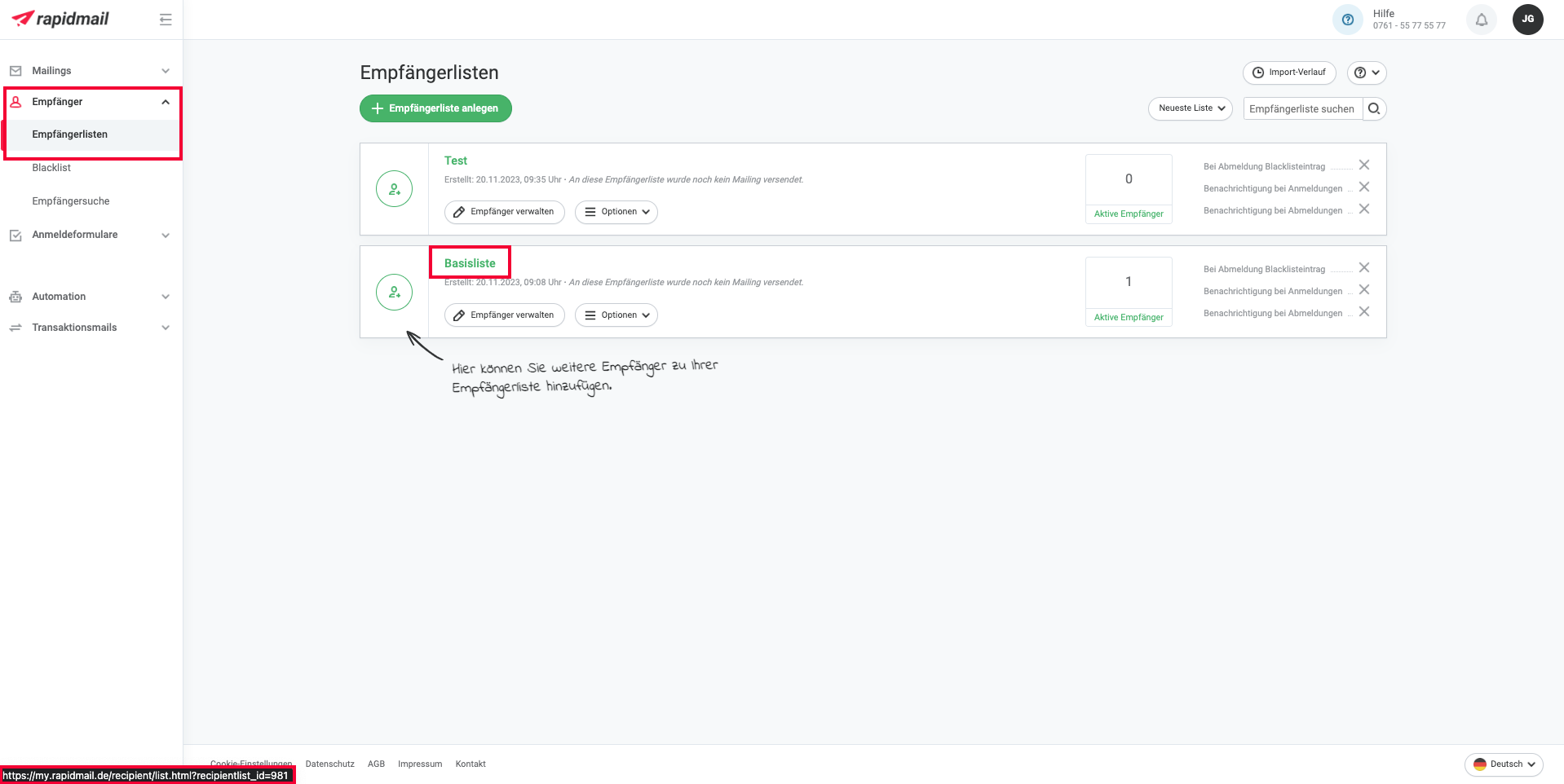Open Optionen dropdown for Basisliste
This screenshot has width=1564, height=784.
tap(616, 315)
